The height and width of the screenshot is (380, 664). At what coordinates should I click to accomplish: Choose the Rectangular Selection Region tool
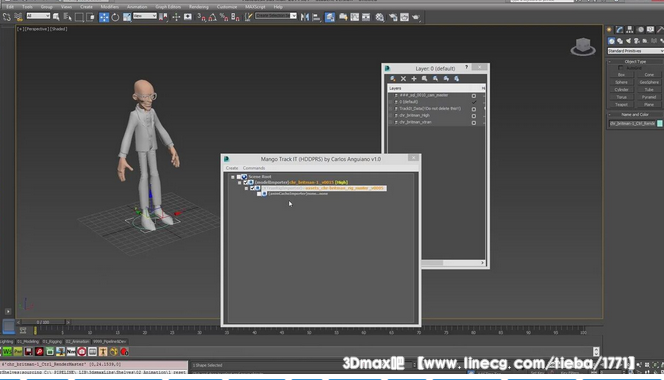79,17
